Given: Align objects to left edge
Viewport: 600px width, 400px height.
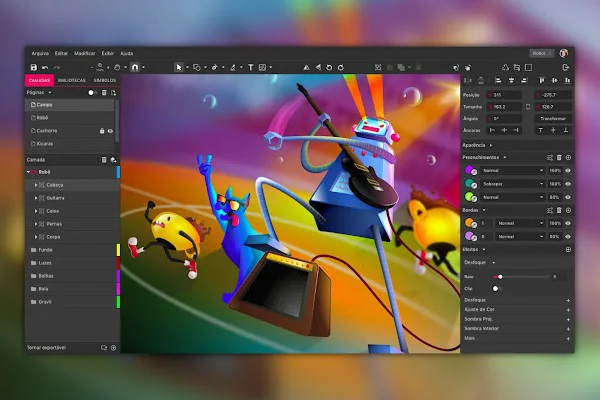Looking at the screenshot, I should pyautogui.click(x=498, y=80).
